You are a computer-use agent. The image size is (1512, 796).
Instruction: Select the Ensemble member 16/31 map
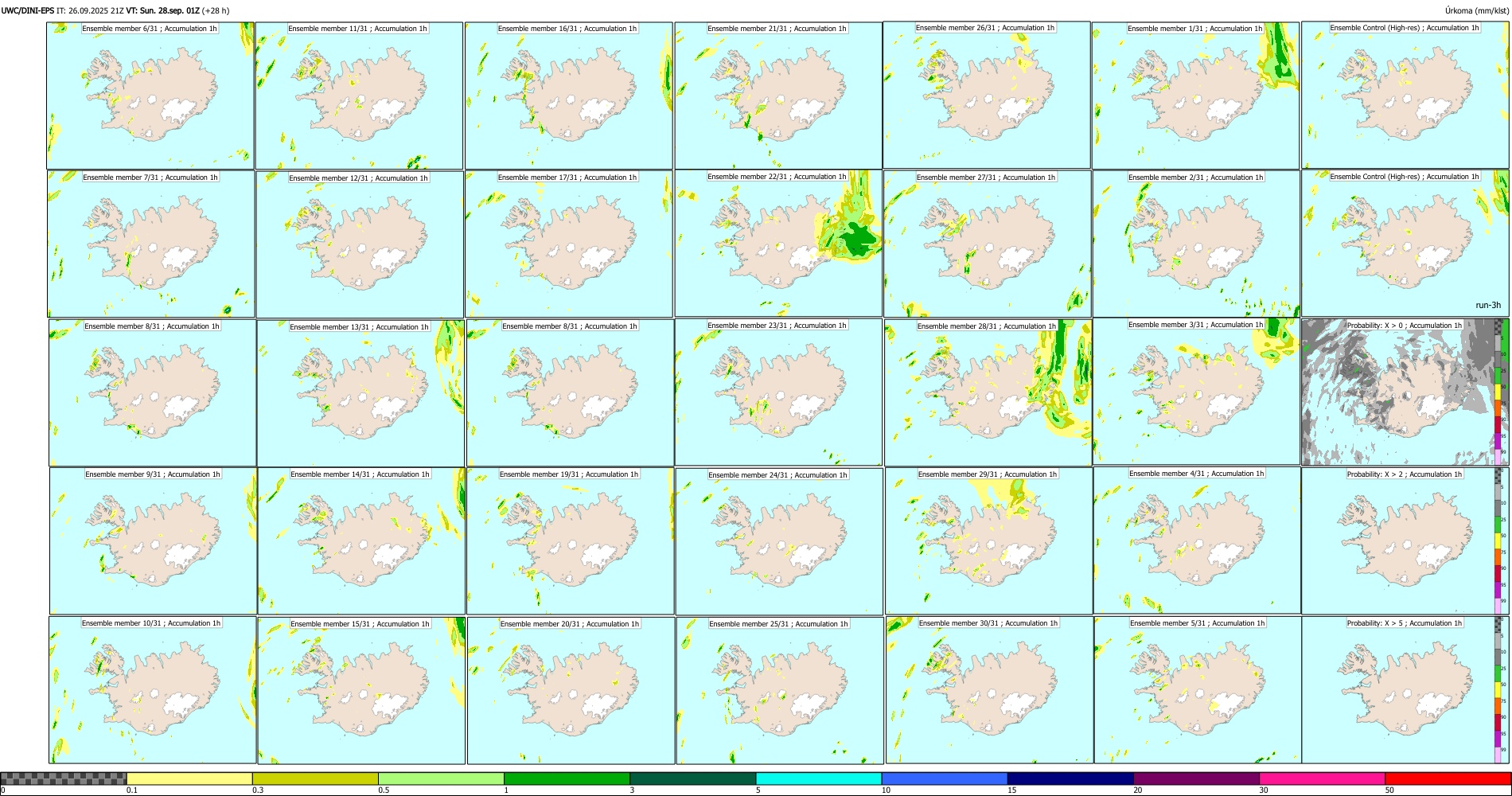coord(569,96)
